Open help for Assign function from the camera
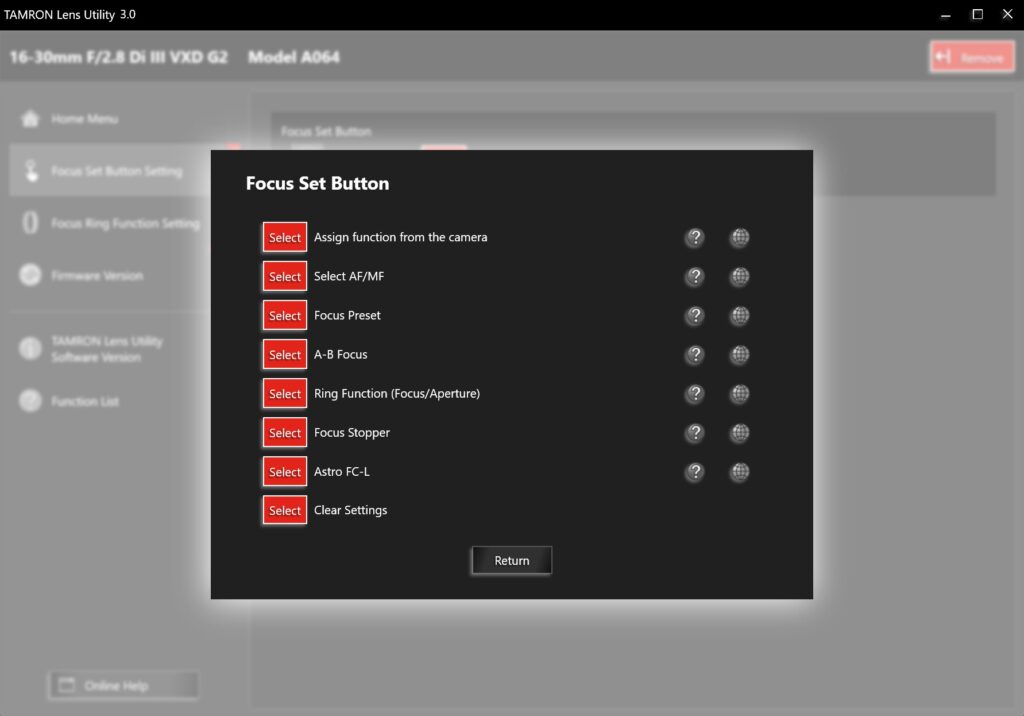Screen dimensions: 1024x716 click(695, 237)
